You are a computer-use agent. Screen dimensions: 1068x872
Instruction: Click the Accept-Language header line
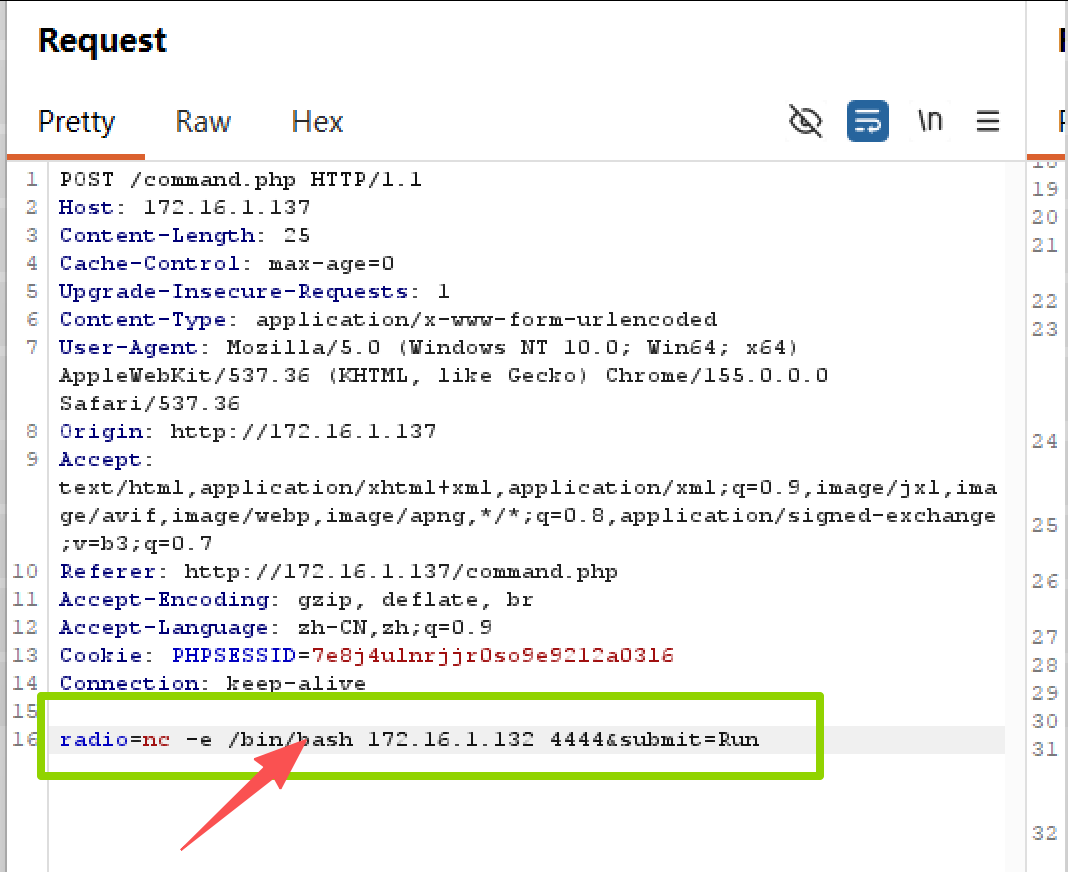(276, 627)
